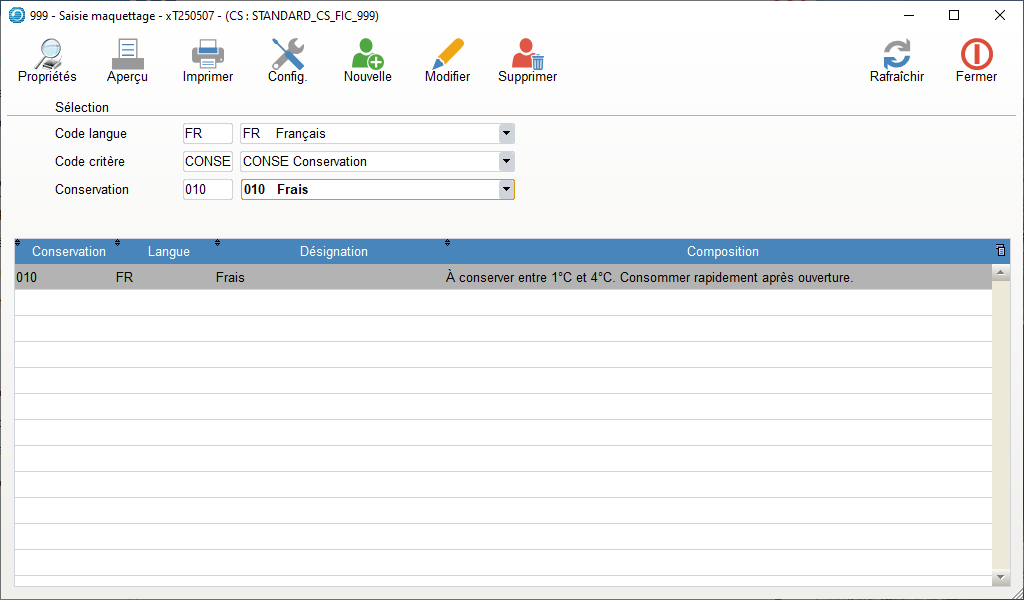
Task: Click the Code langue FR input field
Action: pos(207,134)
